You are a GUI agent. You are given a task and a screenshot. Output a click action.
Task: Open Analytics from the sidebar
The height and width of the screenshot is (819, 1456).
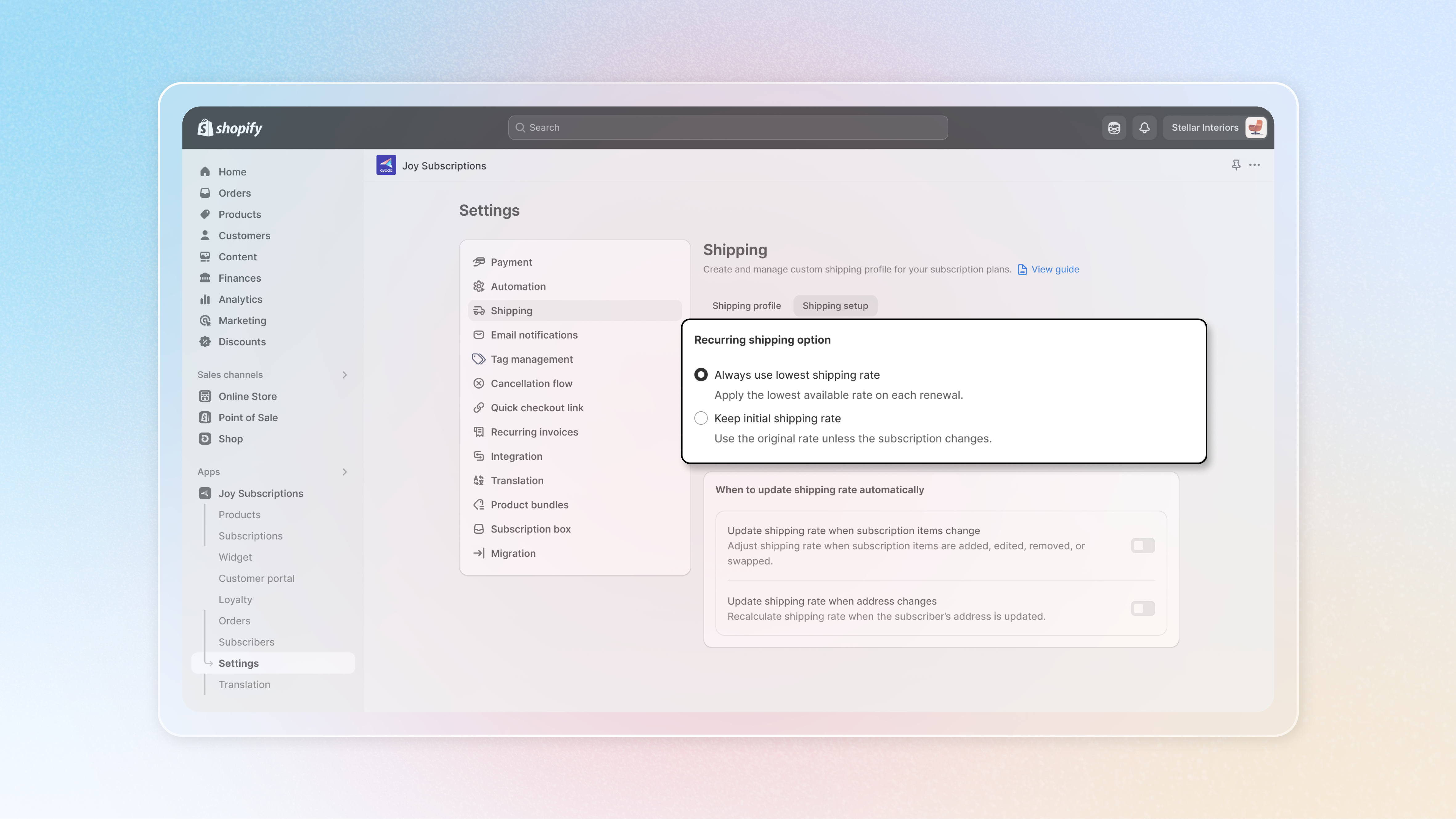[240, 299]
